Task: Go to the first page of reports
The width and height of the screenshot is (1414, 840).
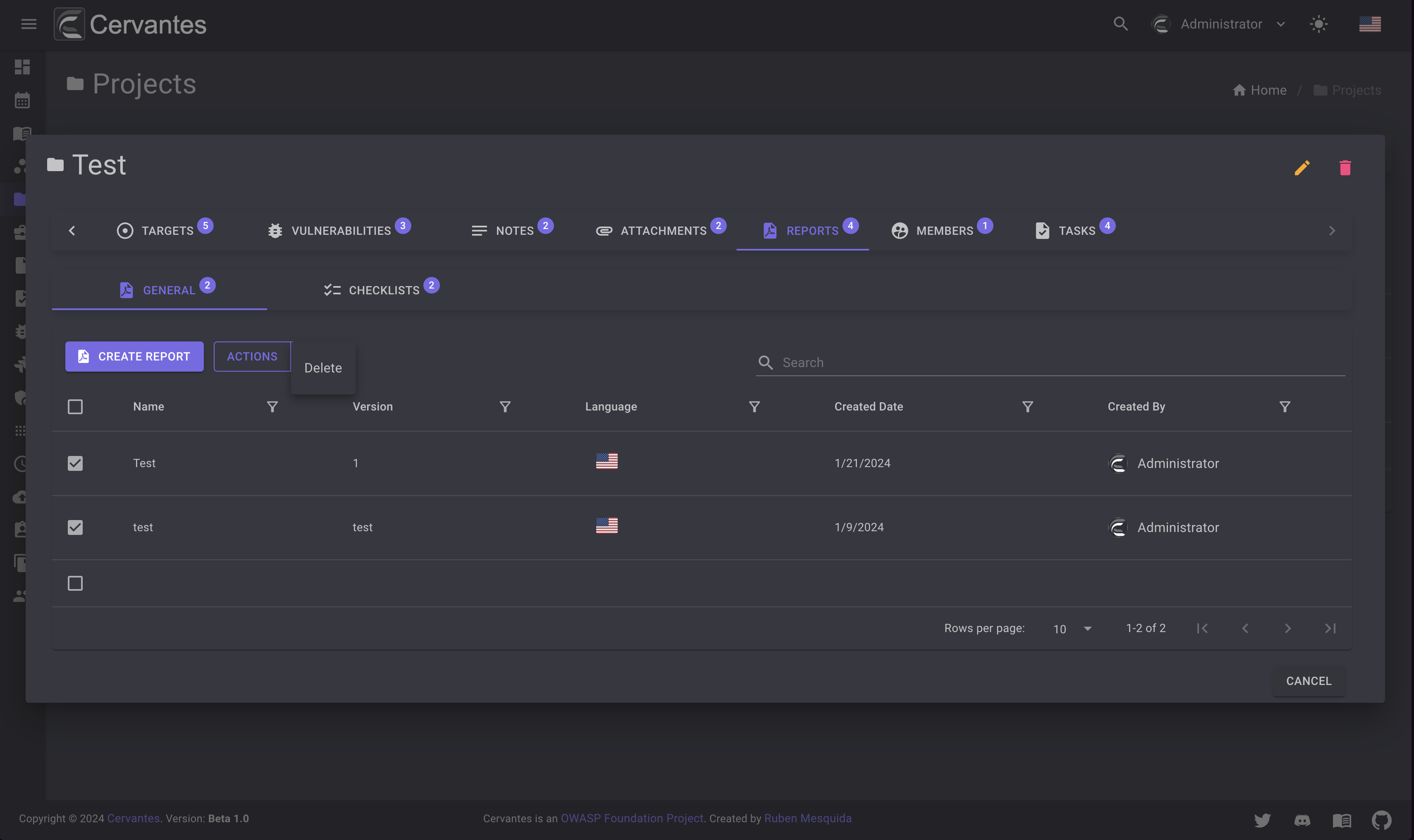Action: click(x=1202, y=628)
